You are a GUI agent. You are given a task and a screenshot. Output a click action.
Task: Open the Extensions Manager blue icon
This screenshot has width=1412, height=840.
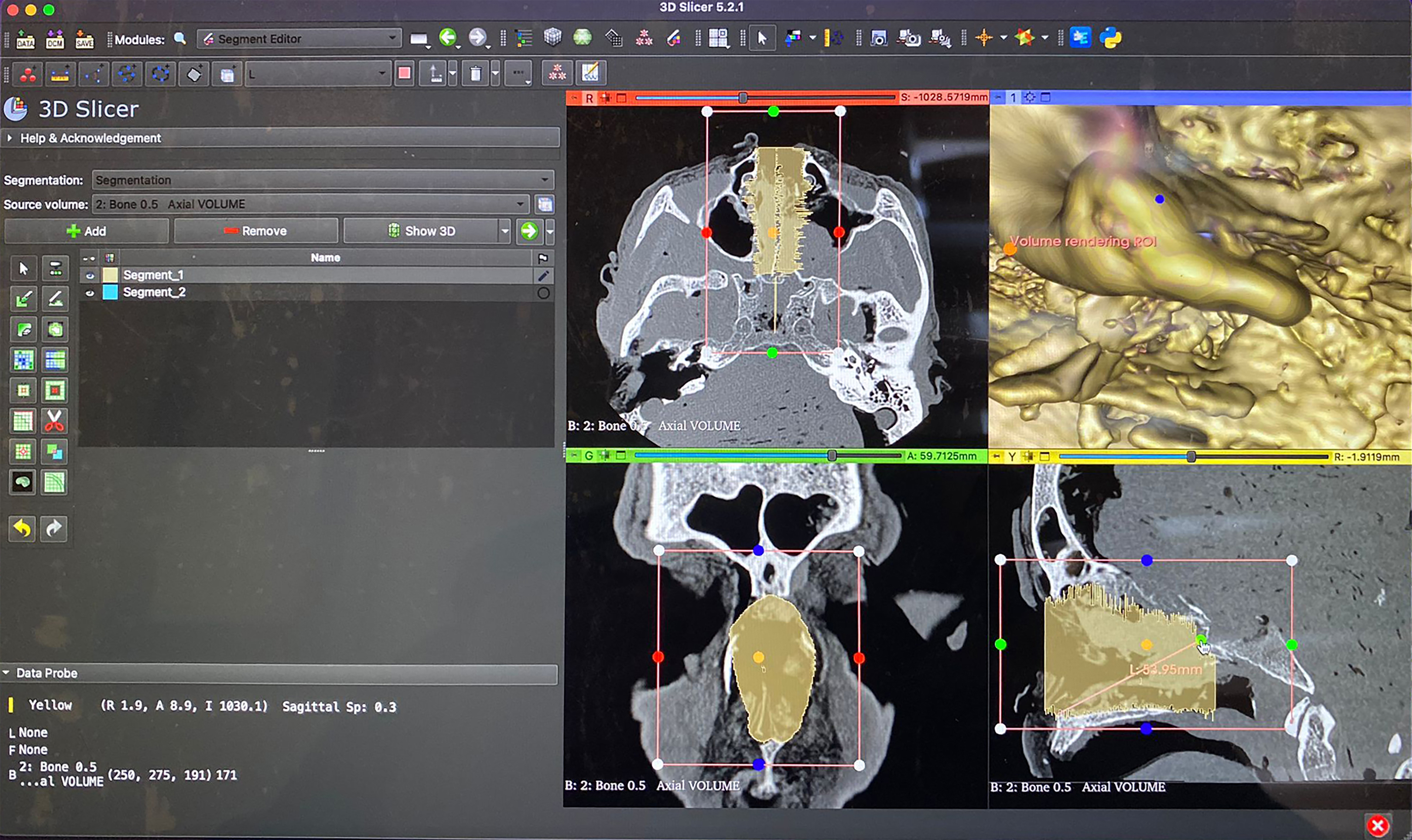[x=1080, y=38]
